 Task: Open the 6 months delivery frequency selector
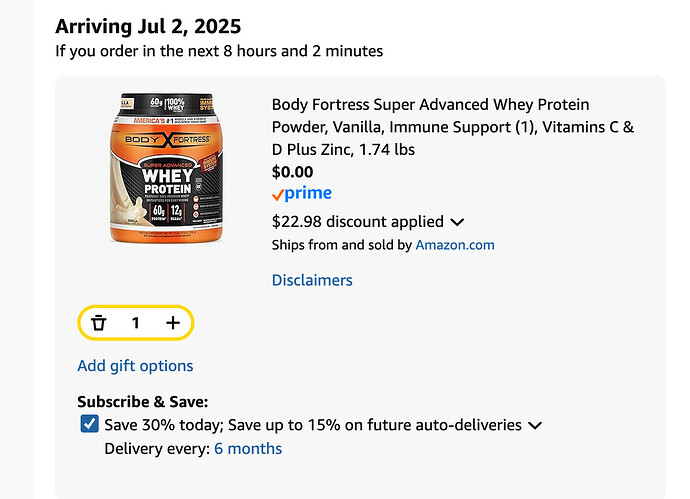click(x=248, y=449)
